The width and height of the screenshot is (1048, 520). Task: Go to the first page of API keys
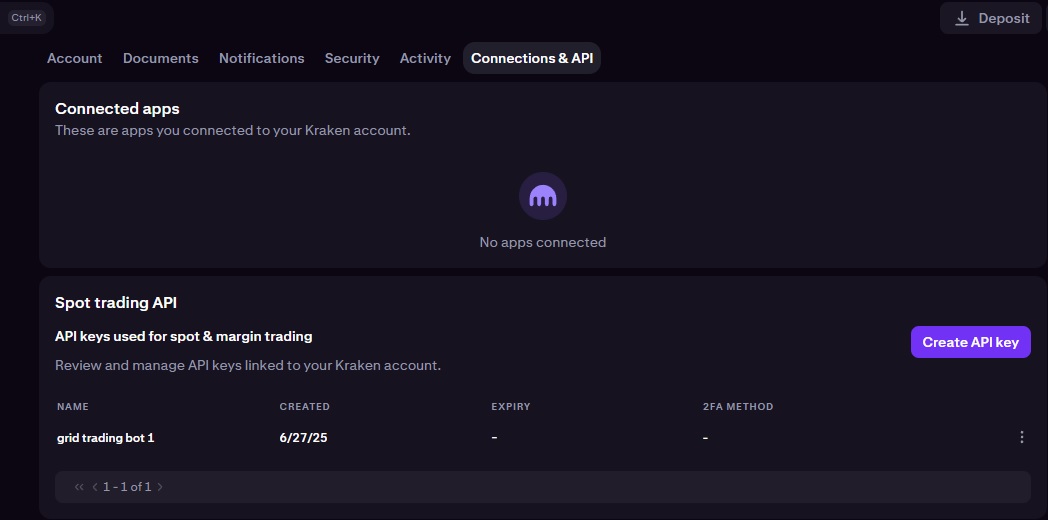point(79,487)
